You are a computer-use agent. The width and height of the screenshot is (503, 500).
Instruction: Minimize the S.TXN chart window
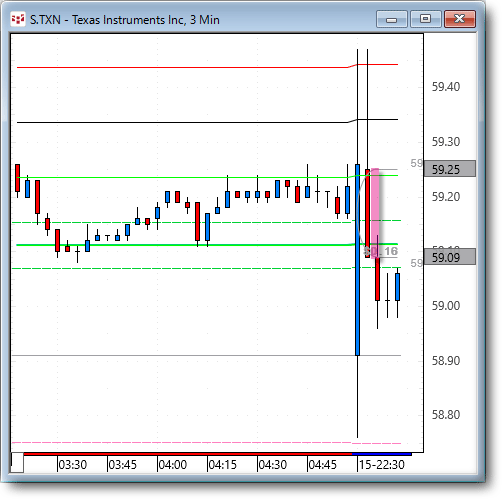pos(391,19)
